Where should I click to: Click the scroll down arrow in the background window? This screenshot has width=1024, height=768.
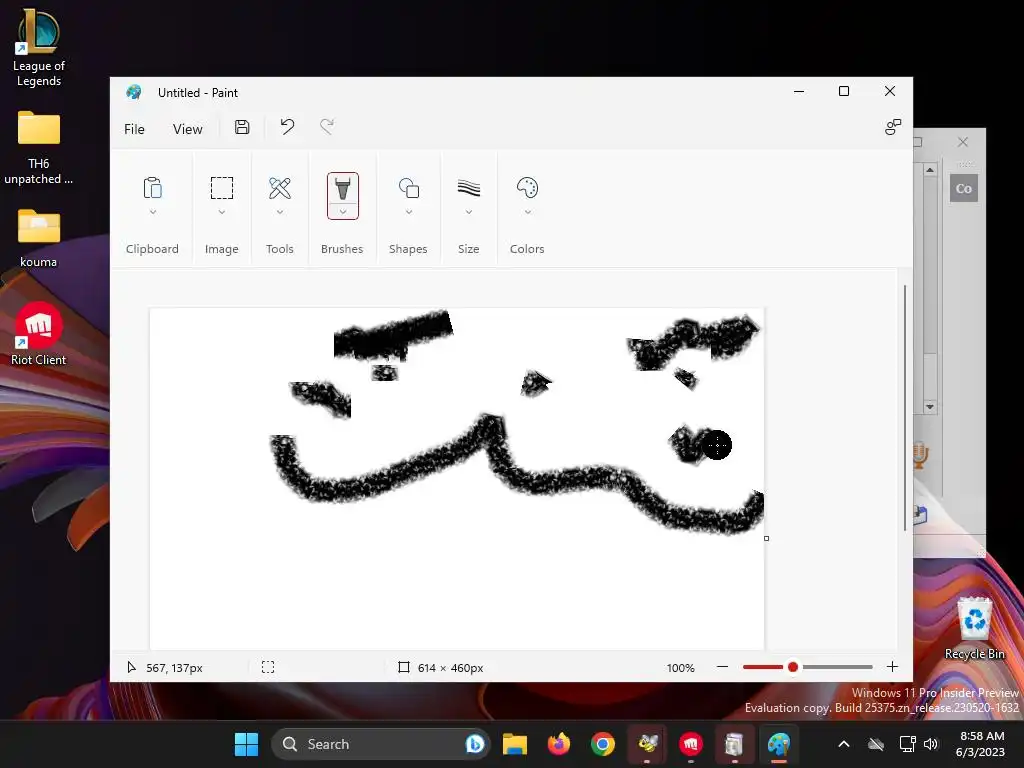[930, 406]
